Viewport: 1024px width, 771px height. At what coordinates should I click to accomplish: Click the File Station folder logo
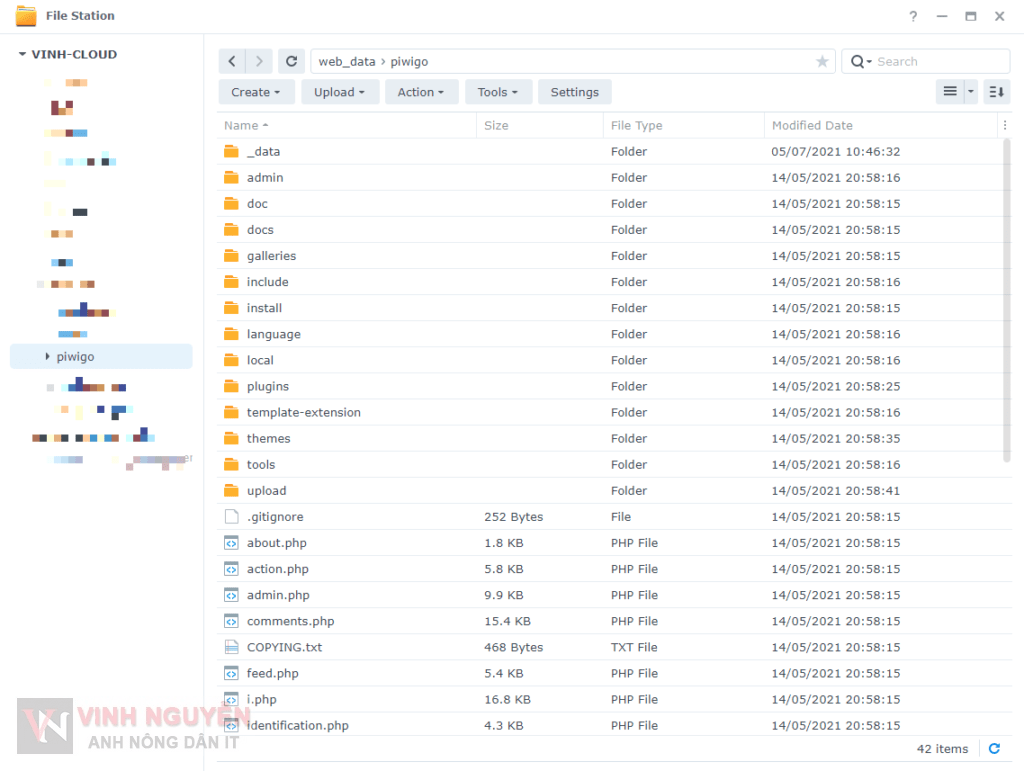tap(28, 15)
